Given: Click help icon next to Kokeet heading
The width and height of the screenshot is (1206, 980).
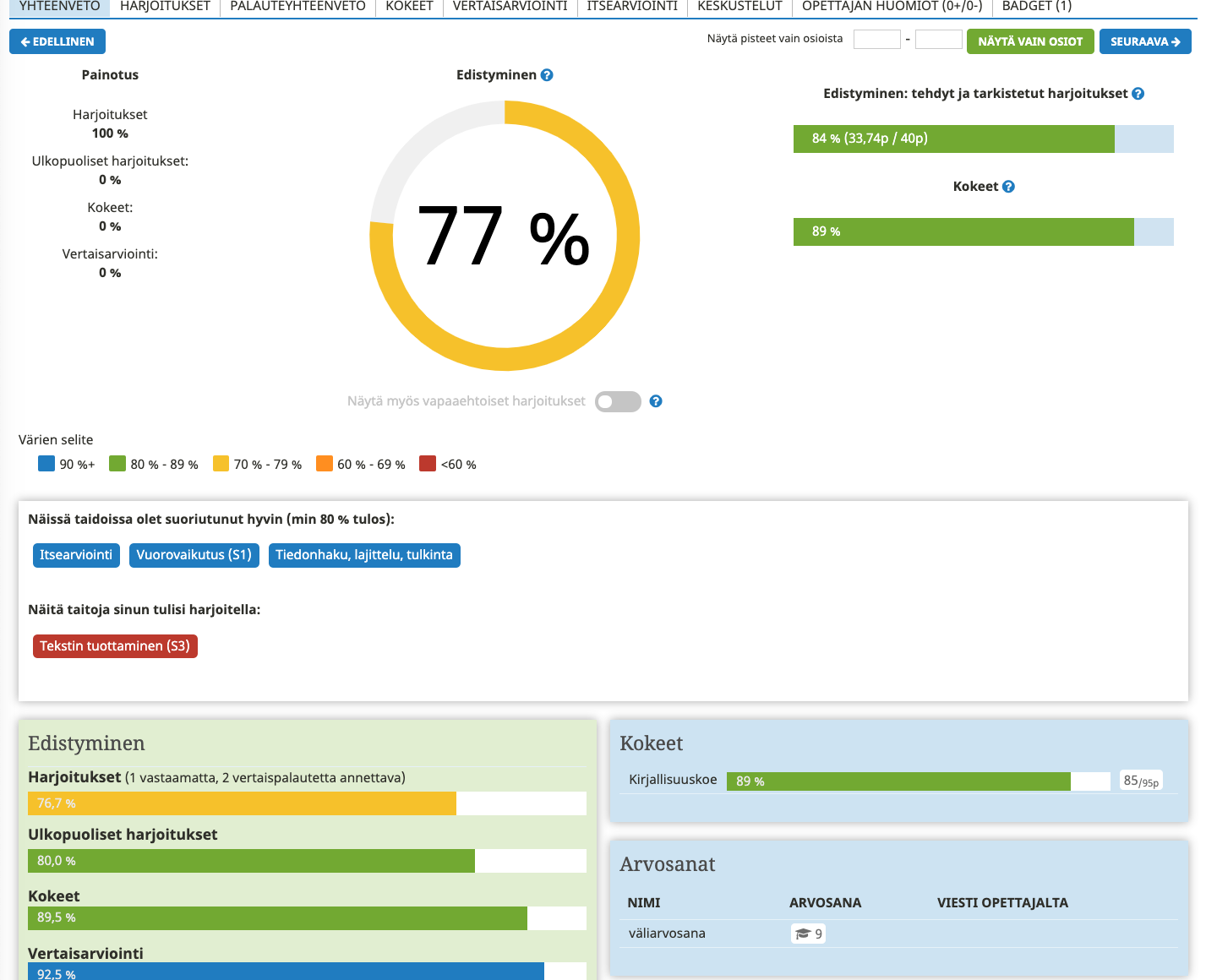Looking at the screenshot, I should (x=1008, y=187).
